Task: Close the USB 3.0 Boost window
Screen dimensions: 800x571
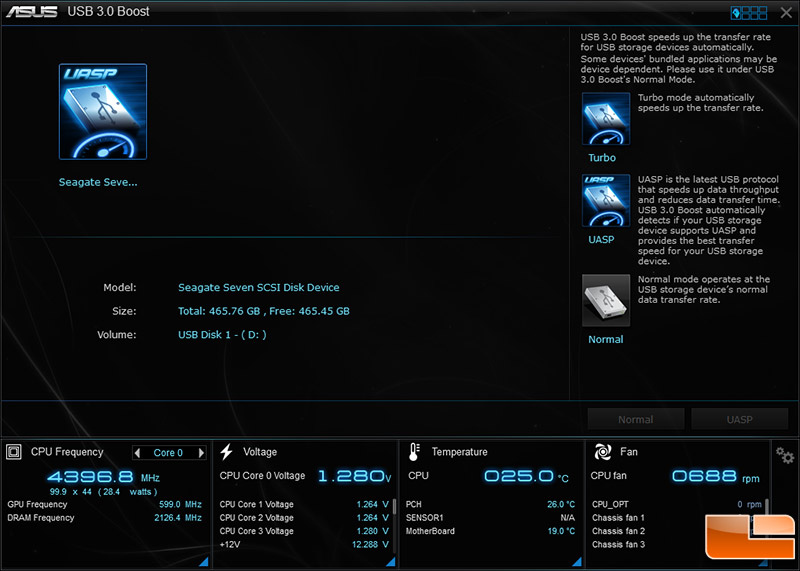Action: 786,13
